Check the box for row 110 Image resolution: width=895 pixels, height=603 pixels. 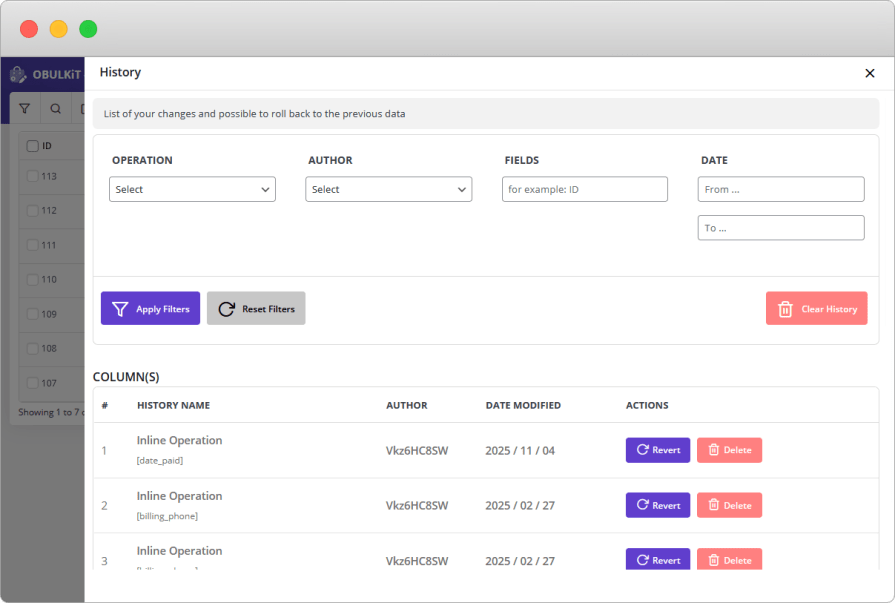click(33, 280)
